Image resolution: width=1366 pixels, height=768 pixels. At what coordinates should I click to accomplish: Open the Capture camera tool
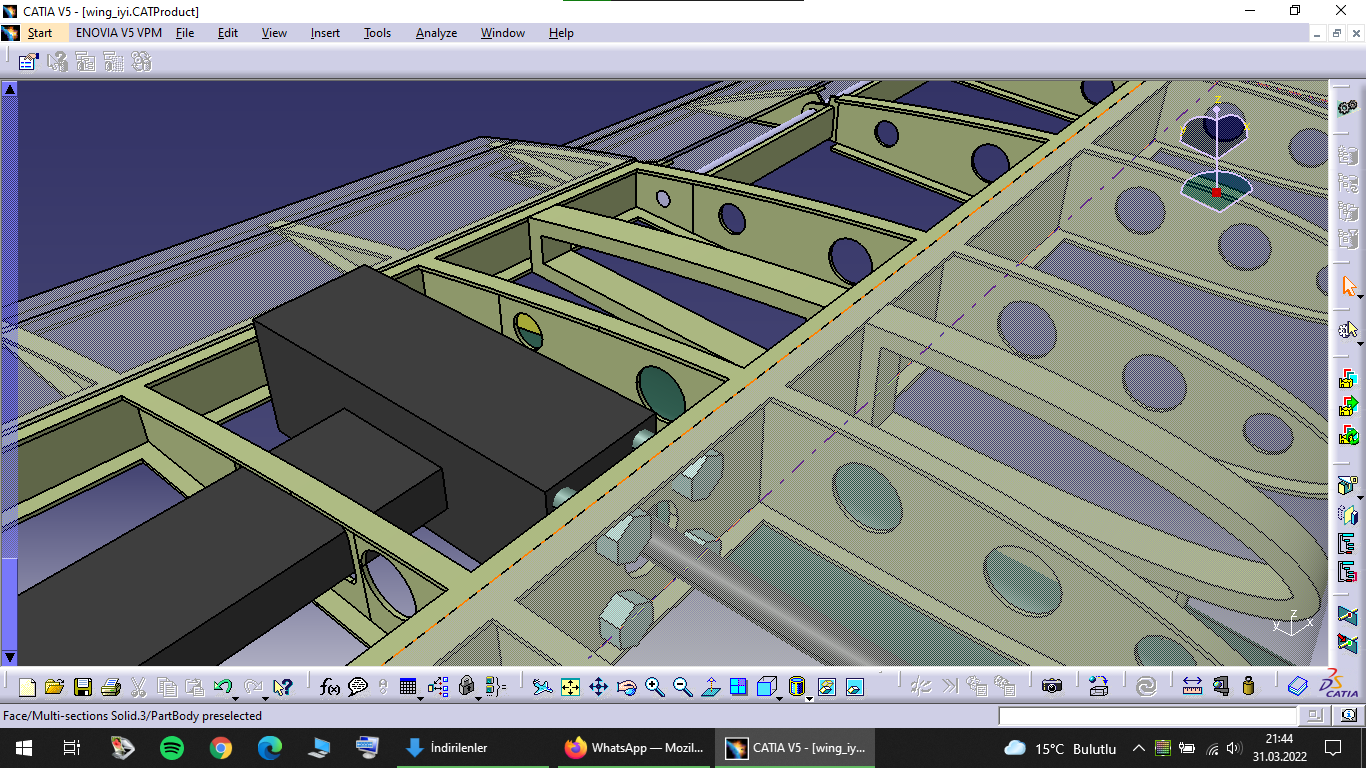click(1051, 686)
